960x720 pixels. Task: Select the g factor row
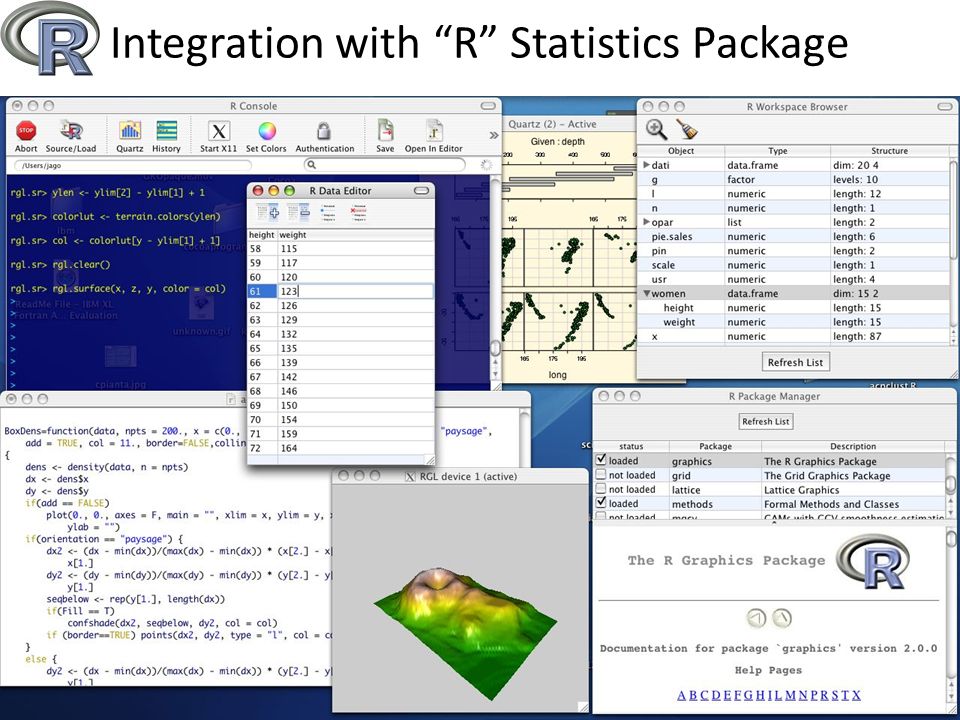coord(793,179)
